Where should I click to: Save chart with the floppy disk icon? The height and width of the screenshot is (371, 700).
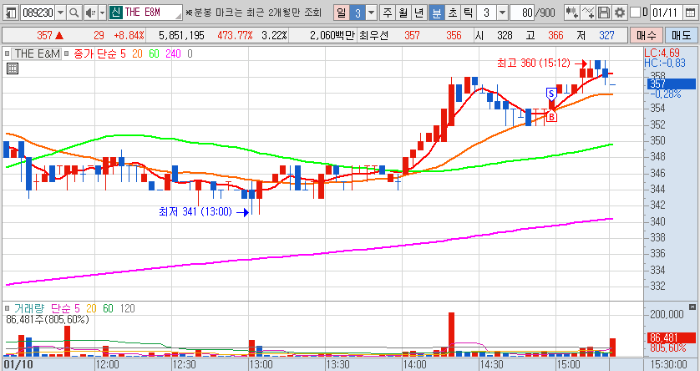coord(604,13)
